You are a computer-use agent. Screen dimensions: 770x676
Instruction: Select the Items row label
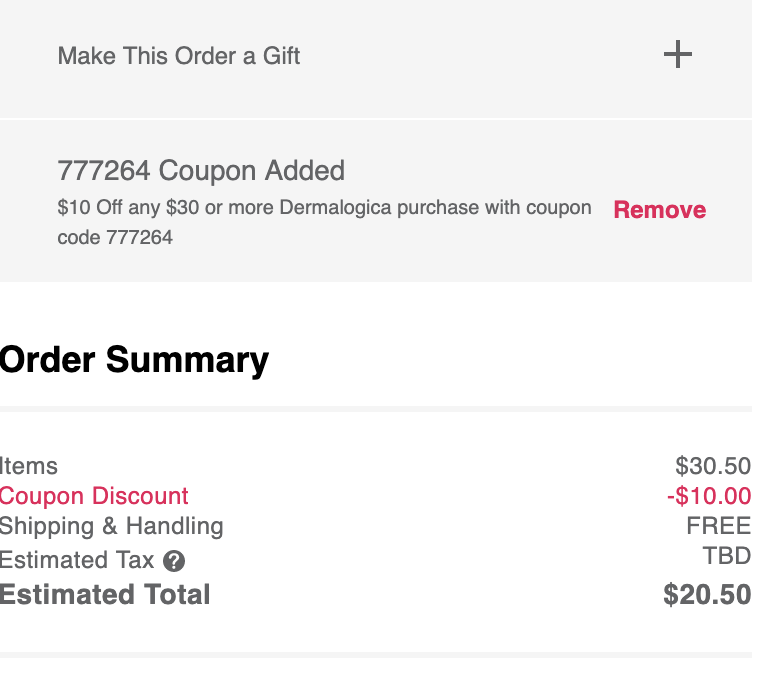[x=28, y=466]
